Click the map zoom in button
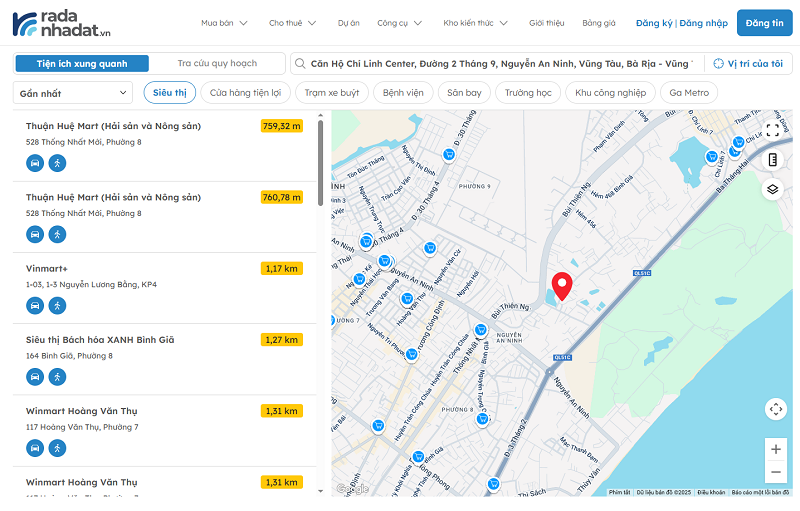 [x=776, y=449]
